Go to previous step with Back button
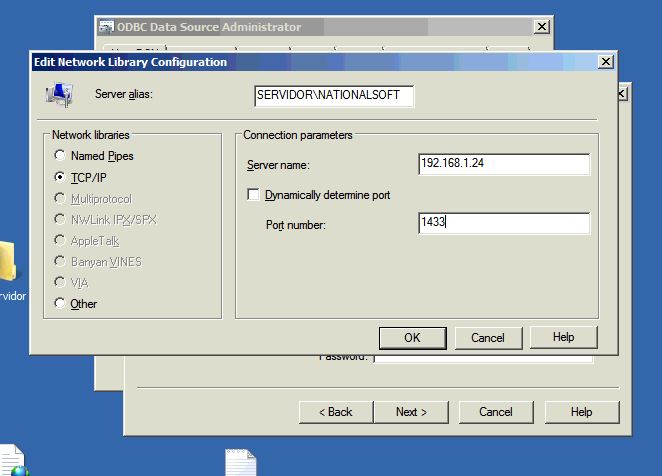 tap(336, 412)
